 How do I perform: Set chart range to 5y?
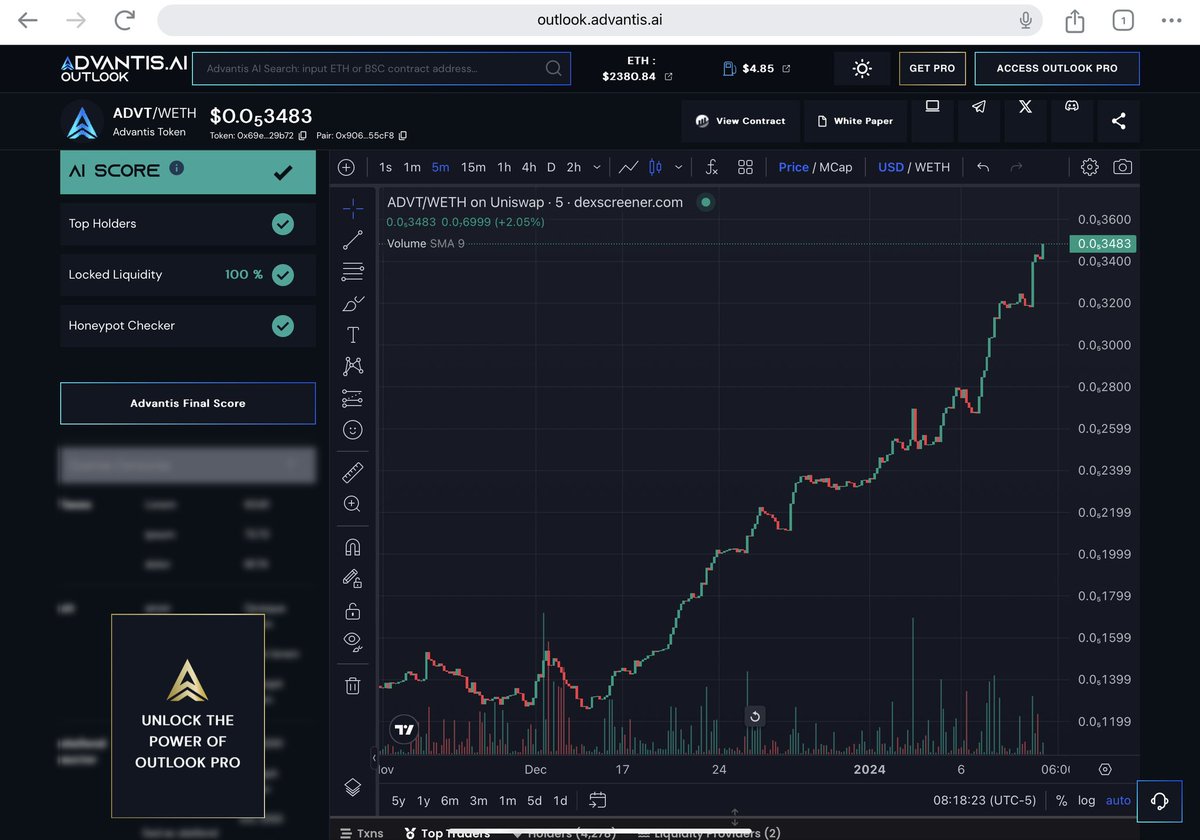pos(399,800)
